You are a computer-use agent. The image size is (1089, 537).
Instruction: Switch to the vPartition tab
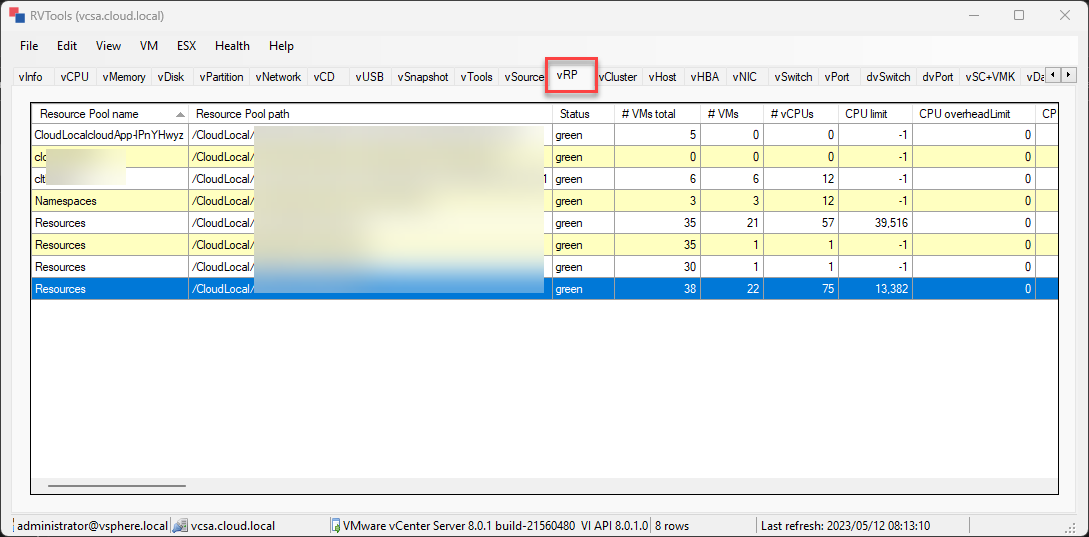222,77
